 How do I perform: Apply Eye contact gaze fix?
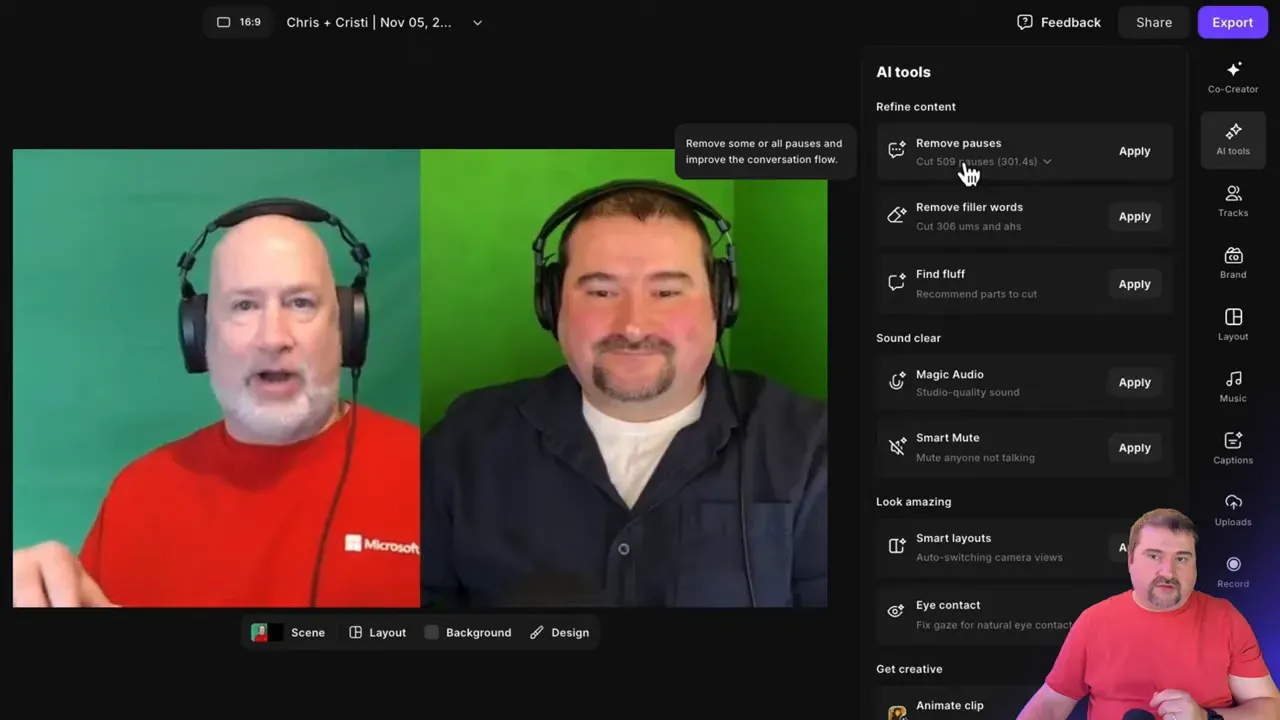point(1134,614)
